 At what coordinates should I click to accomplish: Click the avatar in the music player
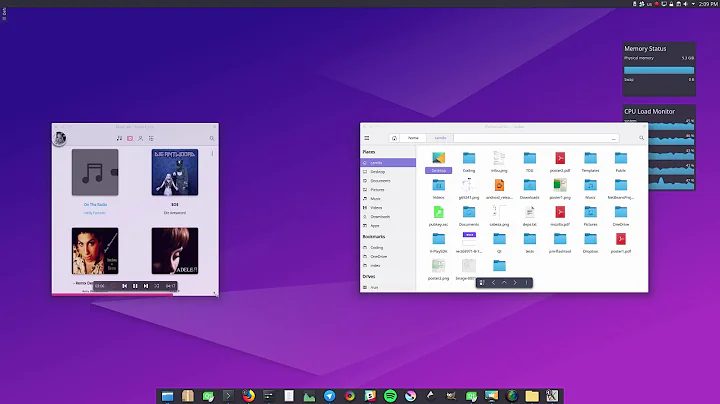click(x=60, y=138)
